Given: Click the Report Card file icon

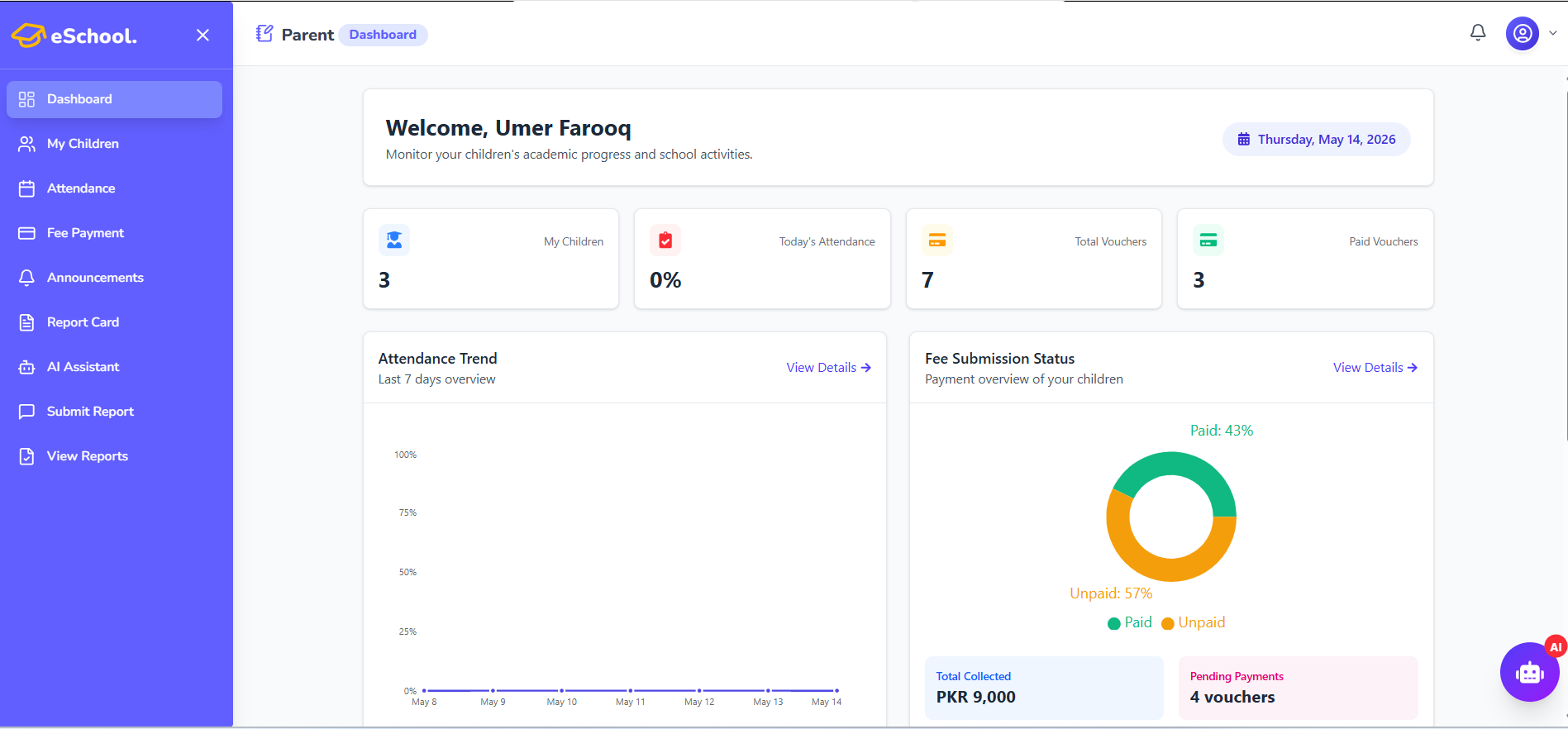Looking at the screenshot, I should pyautogui.click(x=26, y=322).
